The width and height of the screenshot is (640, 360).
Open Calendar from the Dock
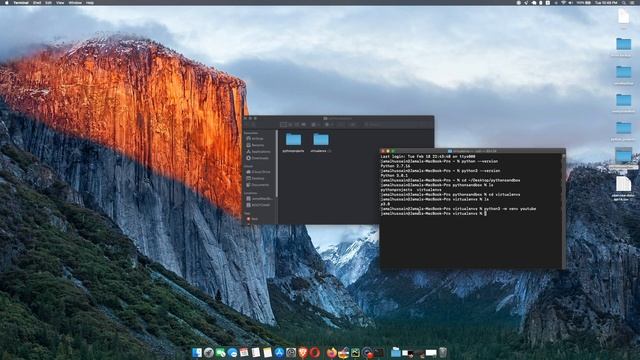coord(244,352)
